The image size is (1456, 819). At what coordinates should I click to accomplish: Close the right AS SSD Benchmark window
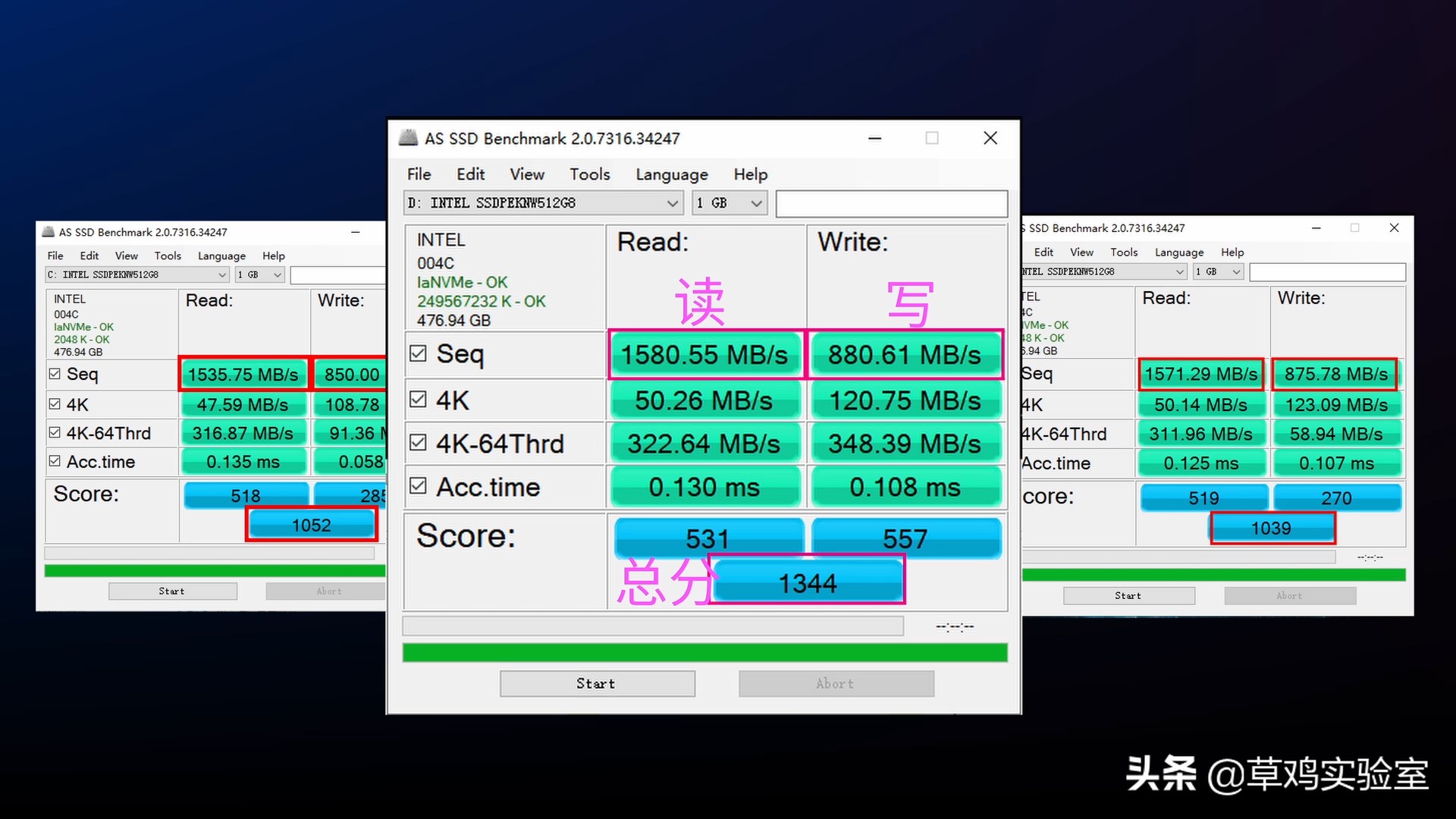(x=1394, y=227)
